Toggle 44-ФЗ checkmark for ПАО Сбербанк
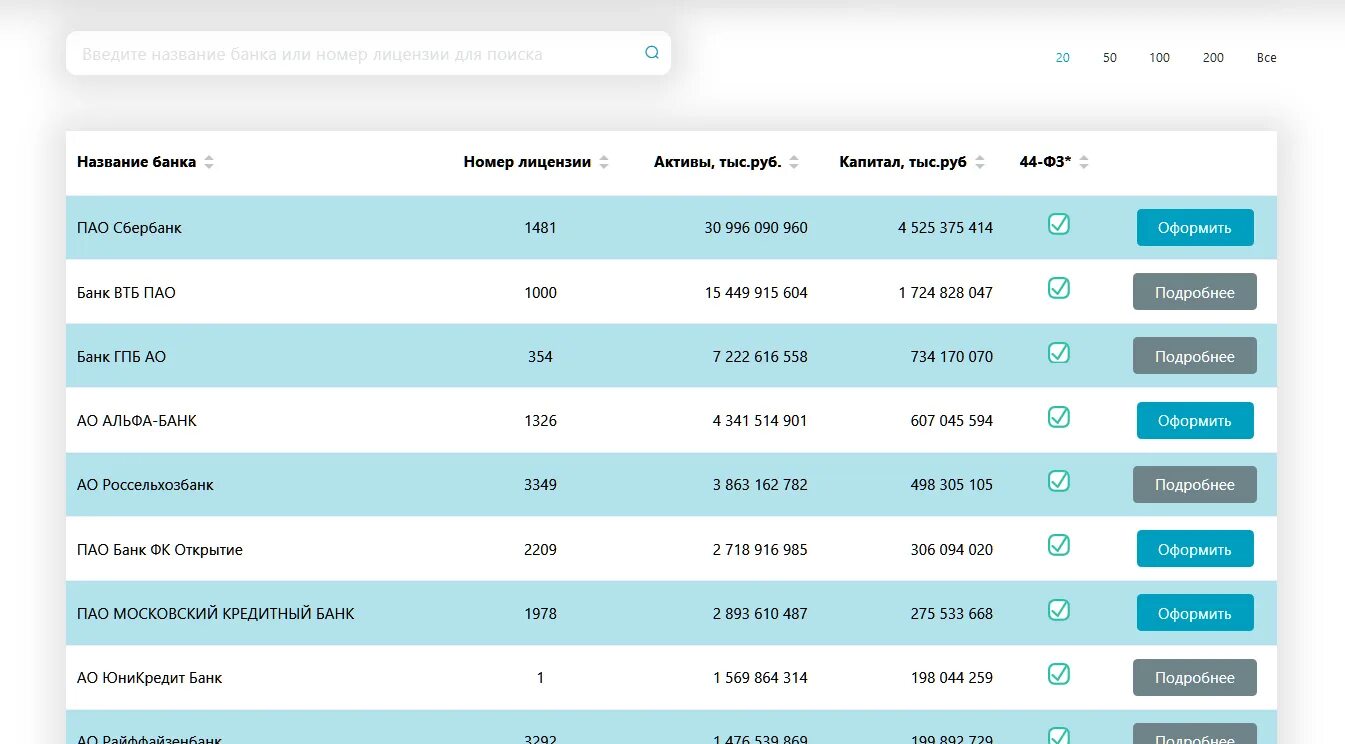The image size is (1345, 744). (x=1059, y=224)
